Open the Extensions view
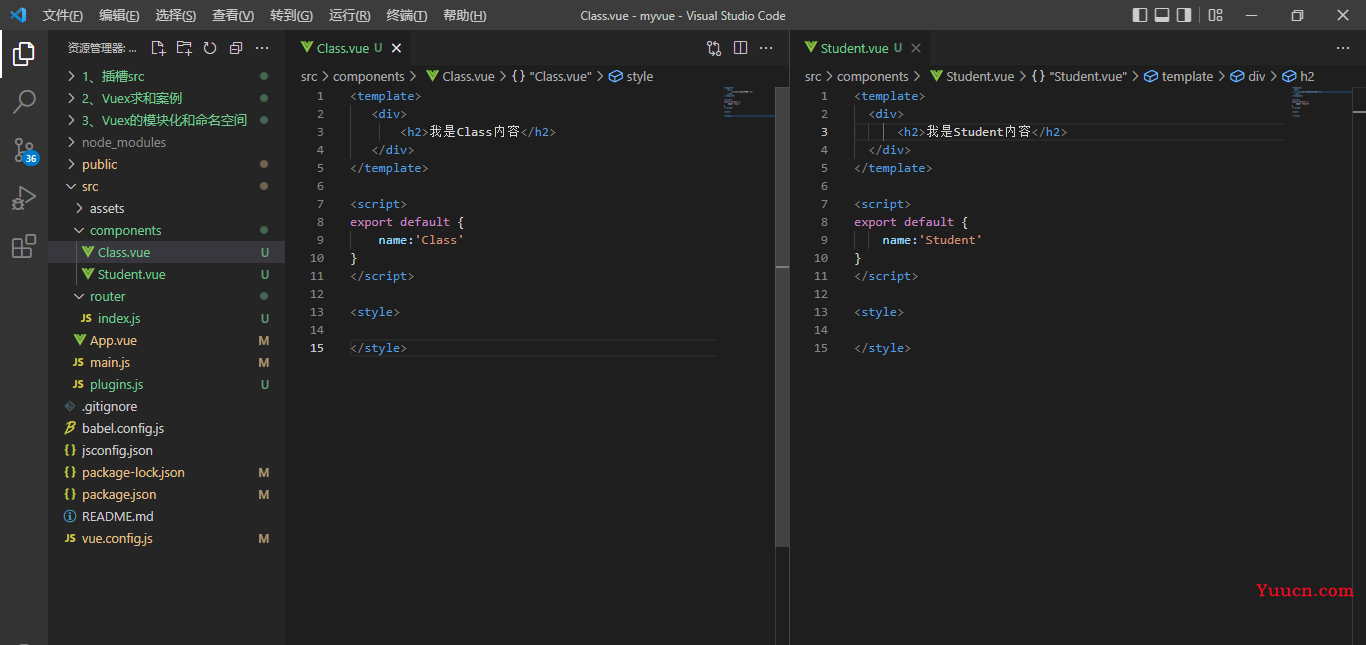The width and height of the screenshot is (1366, 645). point(24,246)
